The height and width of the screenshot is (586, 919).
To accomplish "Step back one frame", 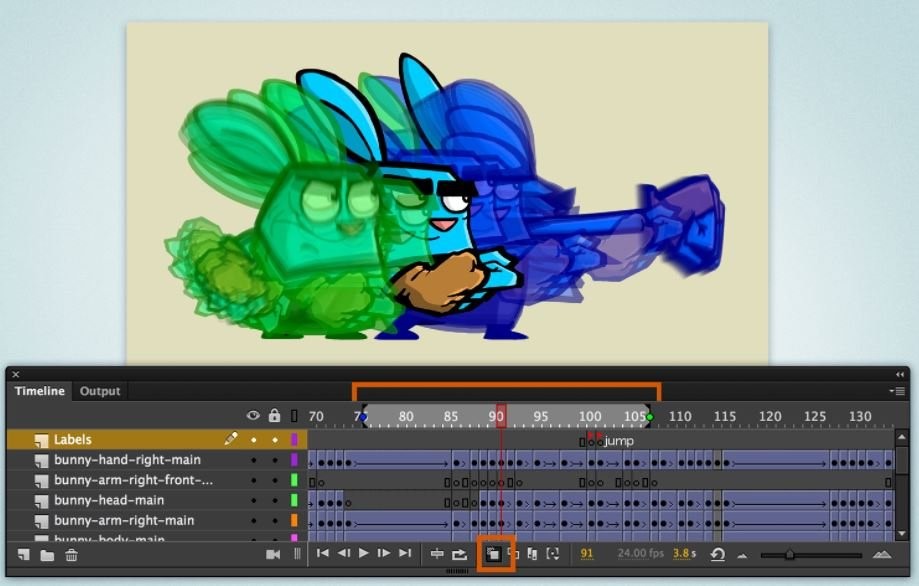I will point(344,553).
